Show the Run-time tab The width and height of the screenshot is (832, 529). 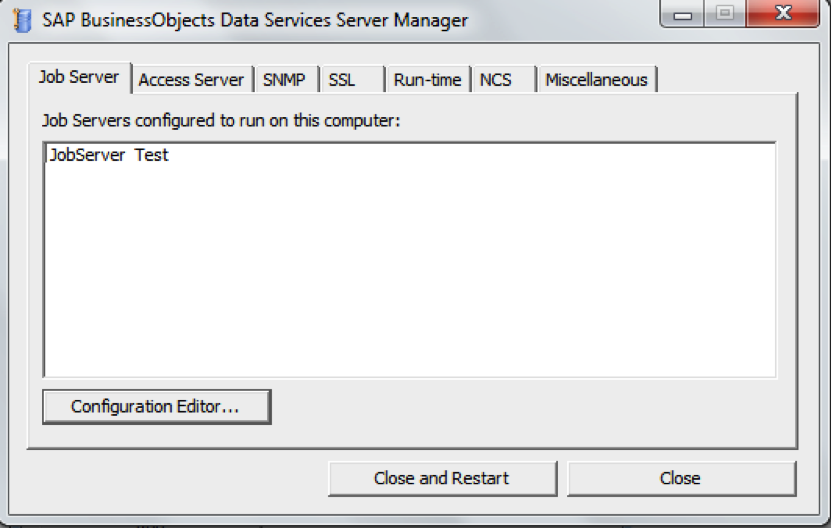(428, 80)
